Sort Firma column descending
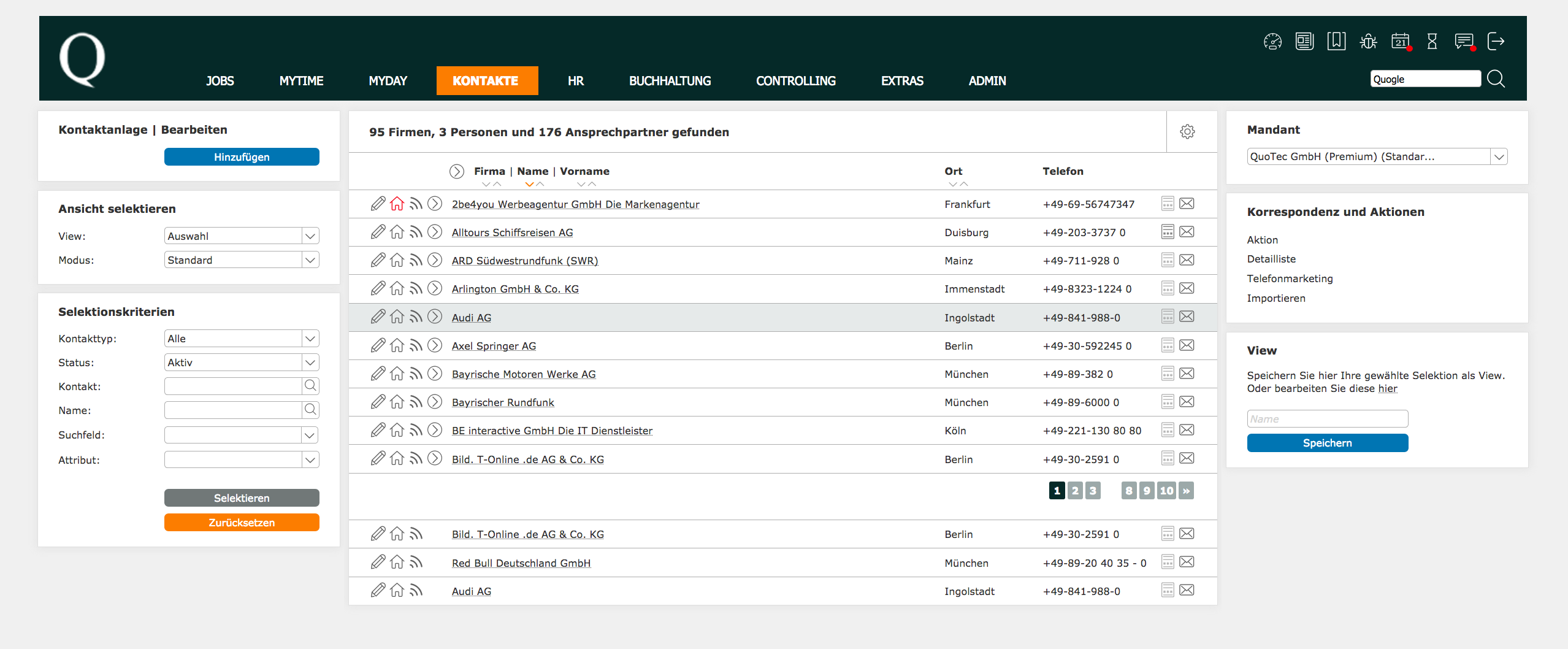Image resolution: width=1568 pixels, height=649 pixels. click(x=486, y=184)
